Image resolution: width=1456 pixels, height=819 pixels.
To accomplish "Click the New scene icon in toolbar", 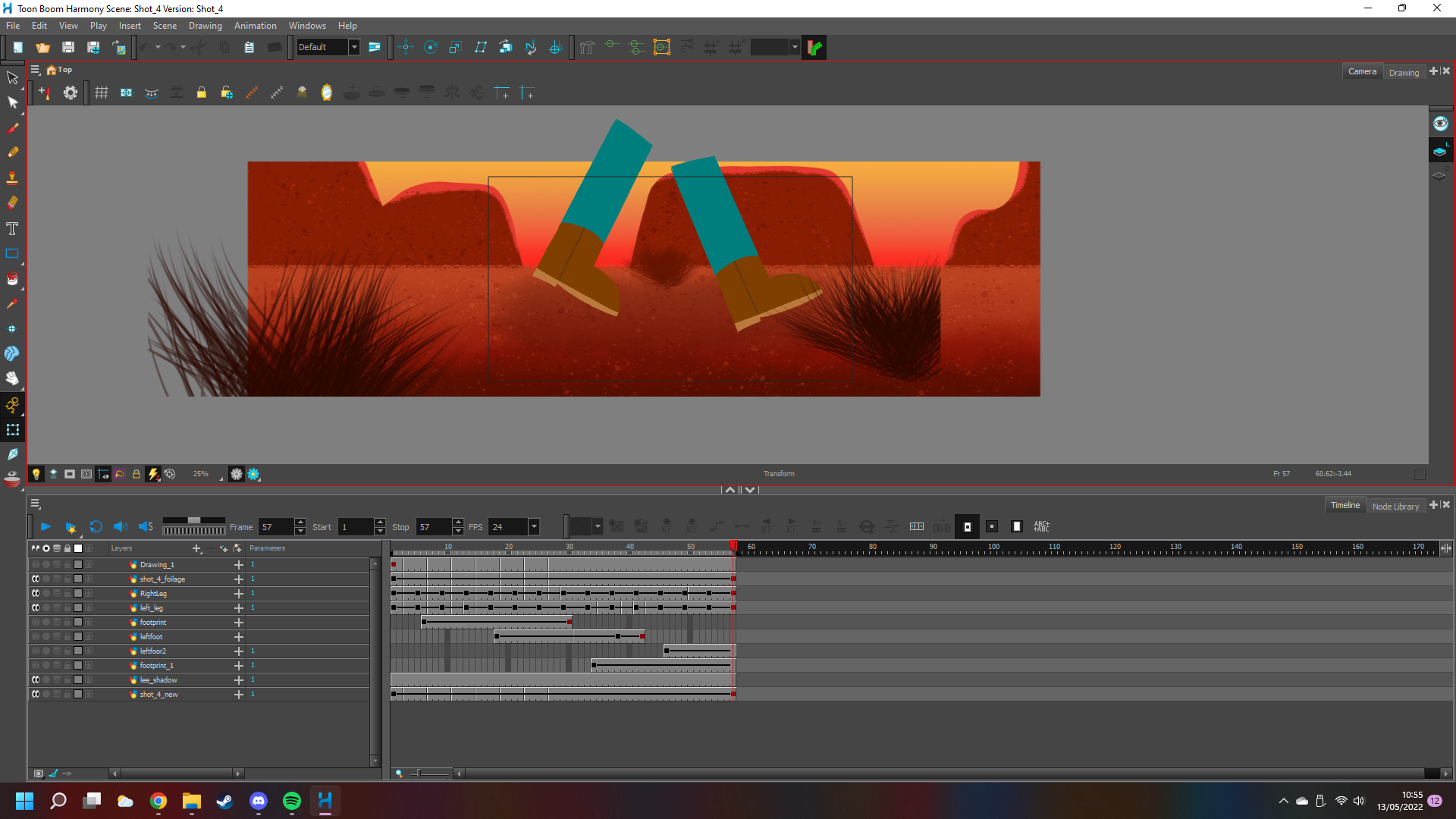I will (17, 47).
